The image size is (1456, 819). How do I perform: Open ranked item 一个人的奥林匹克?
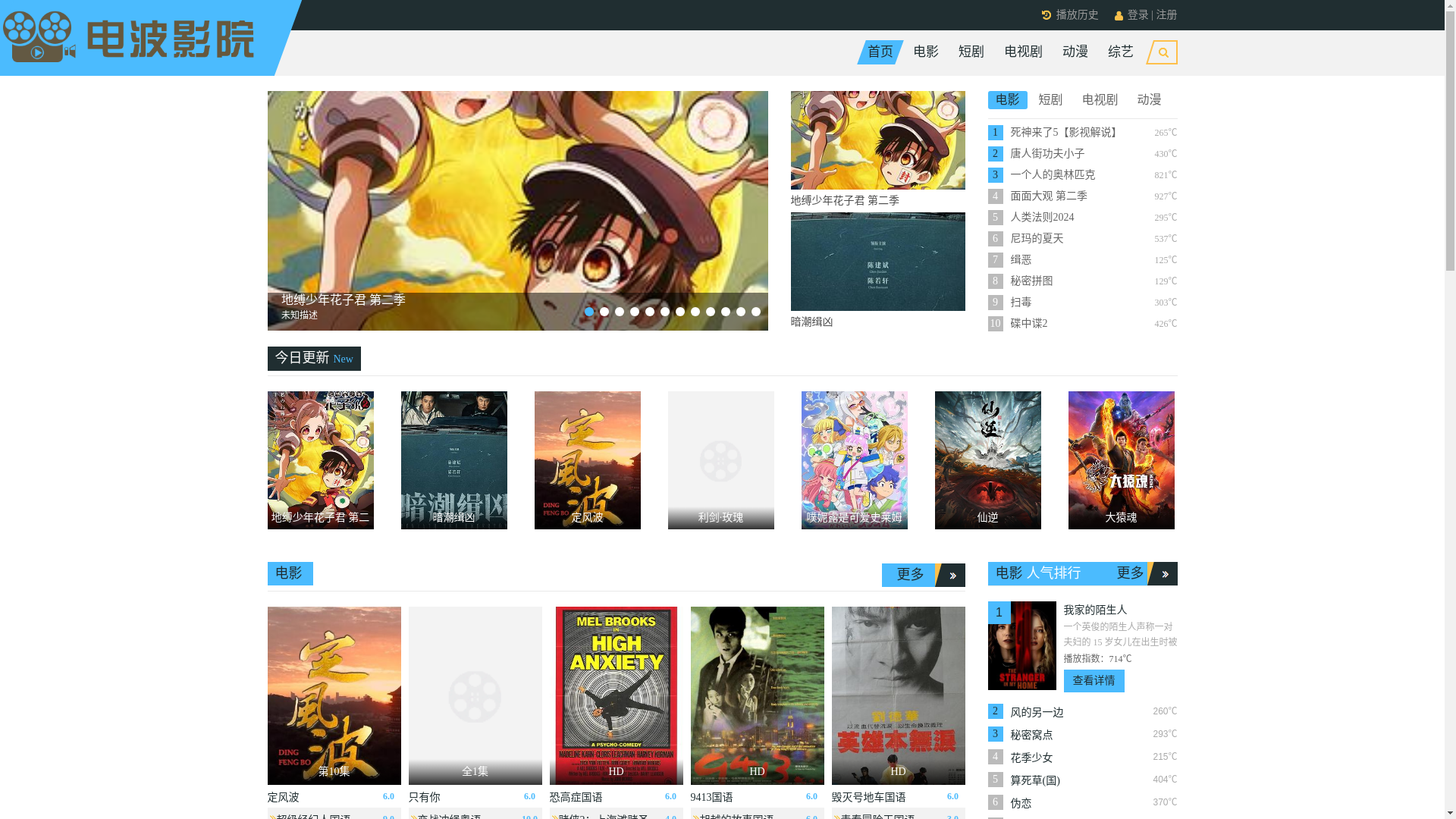[1053, 175]
